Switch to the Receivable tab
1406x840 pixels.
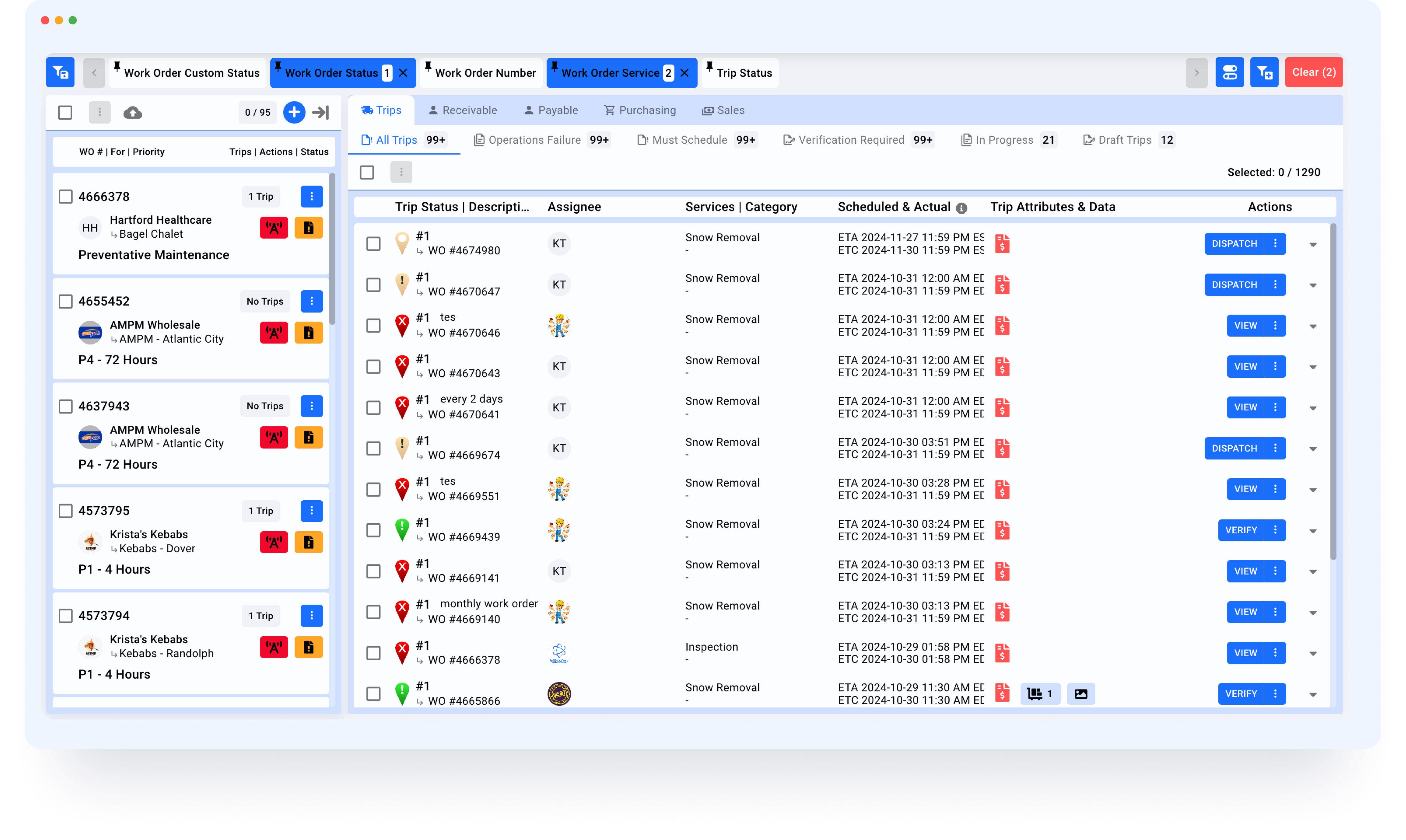pos(463,110)
